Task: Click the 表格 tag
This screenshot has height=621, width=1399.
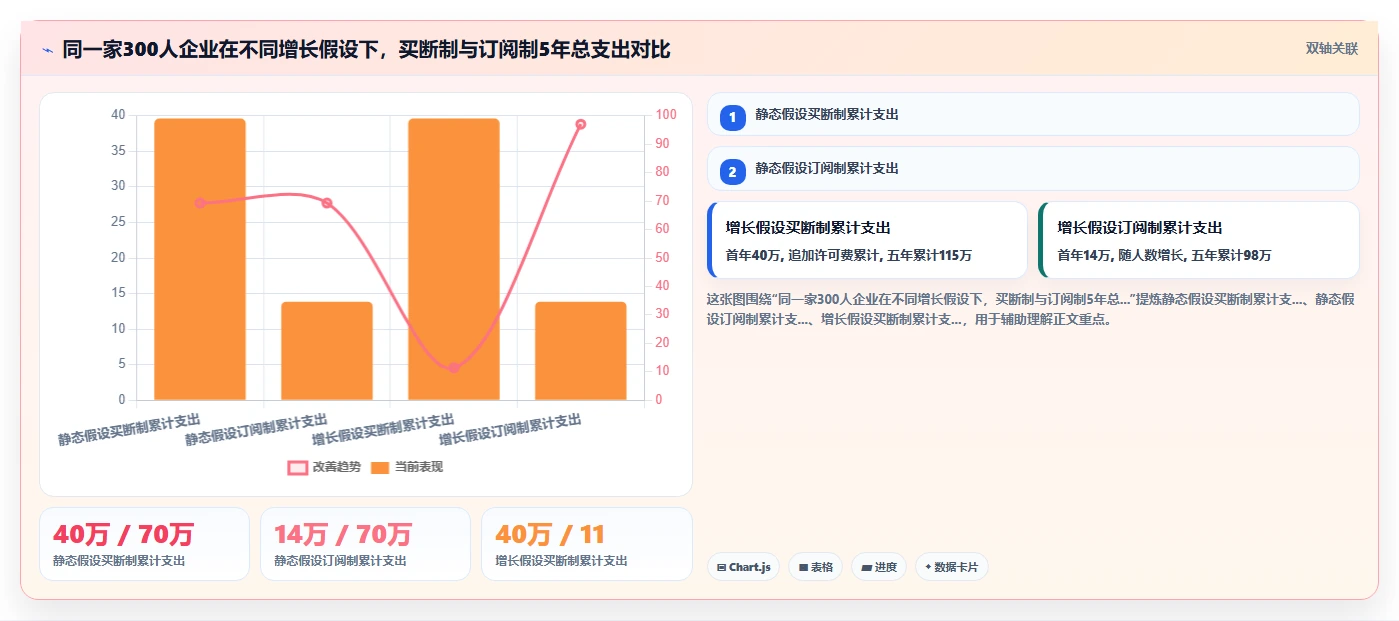Action: [815, 567]
